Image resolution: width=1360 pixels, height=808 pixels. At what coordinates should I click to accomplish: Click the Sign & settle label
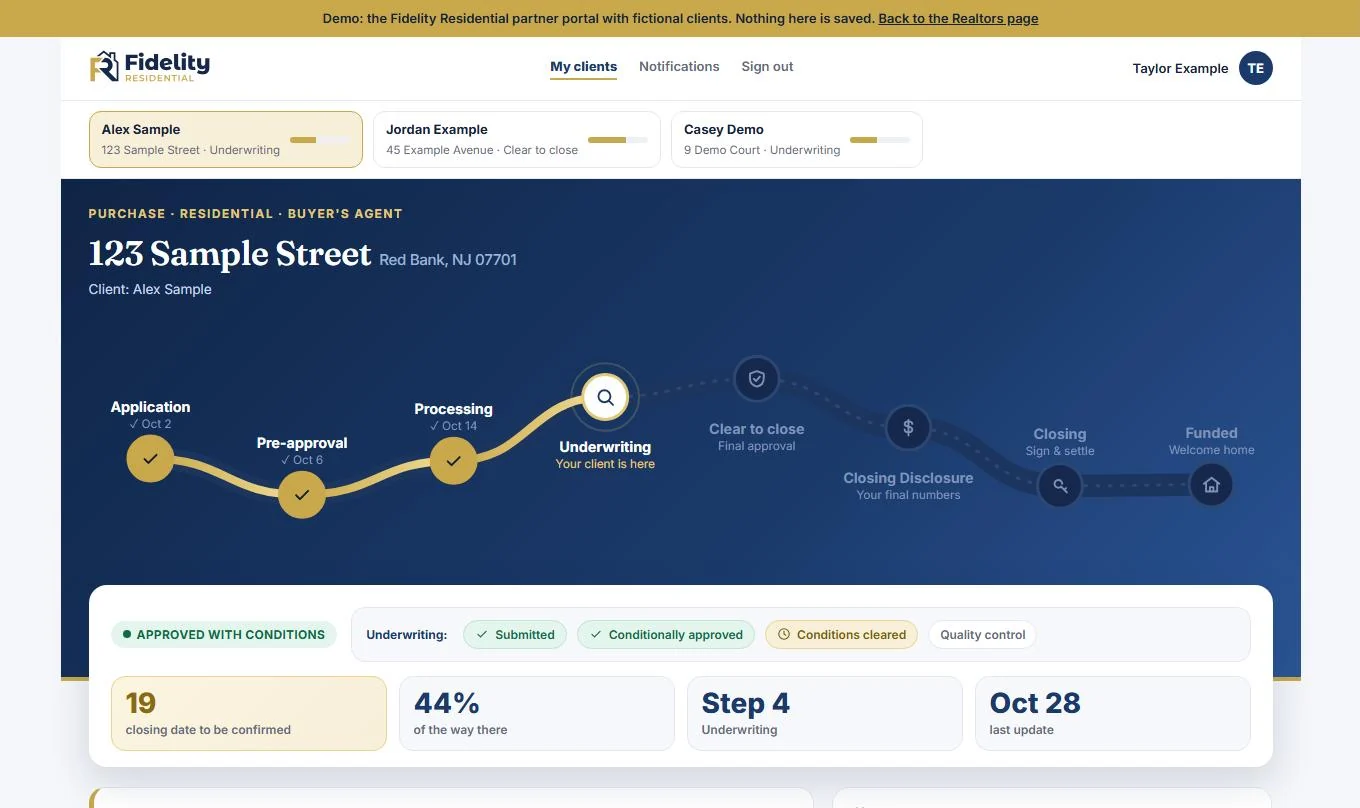1060,451
